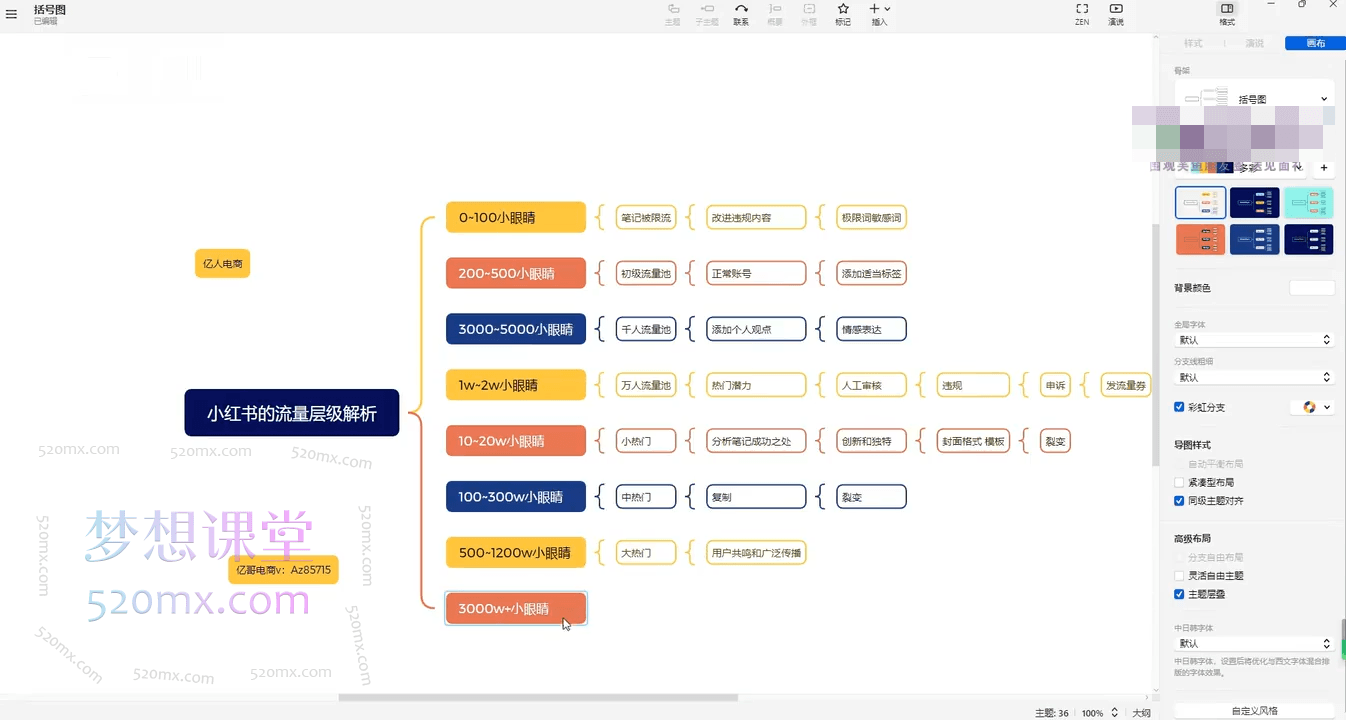This screenshot has width=1346, height=720.
Task: Click the 自定义风格 button
Action: pyautogui.click(x=1254, y=710)
